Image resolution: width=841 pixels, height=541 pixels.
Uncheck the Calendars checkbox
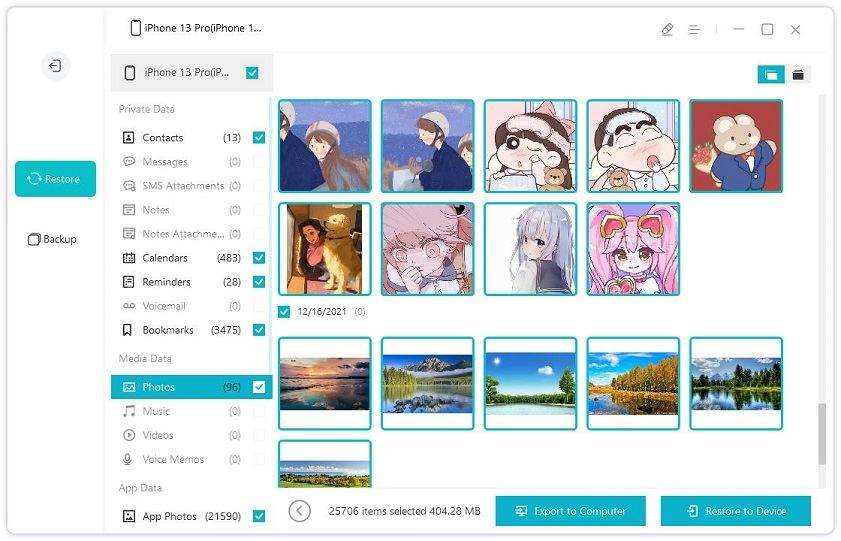point(259,258)
